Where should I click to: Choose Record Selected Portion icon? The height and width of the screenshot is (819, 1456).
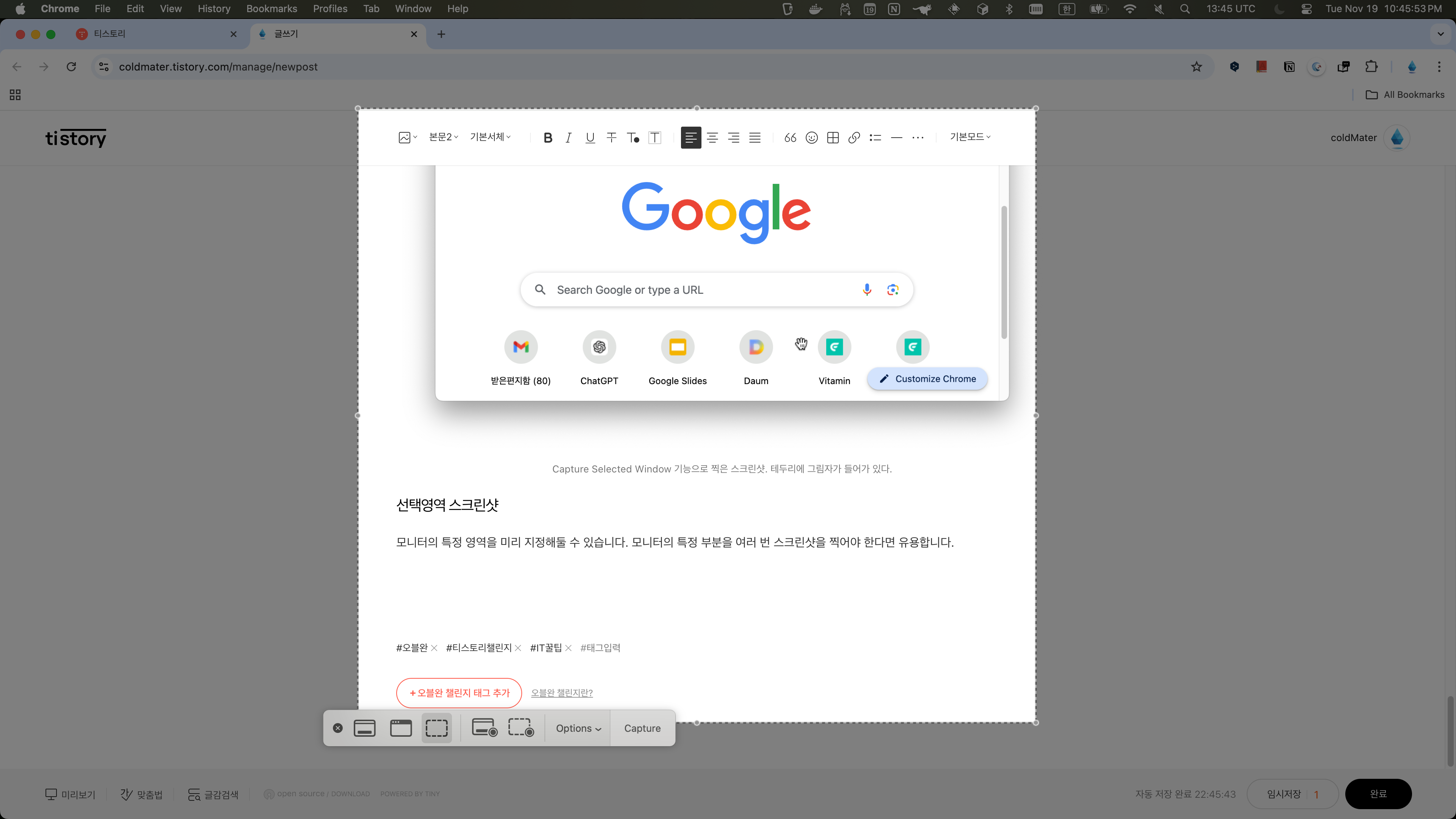521,728
